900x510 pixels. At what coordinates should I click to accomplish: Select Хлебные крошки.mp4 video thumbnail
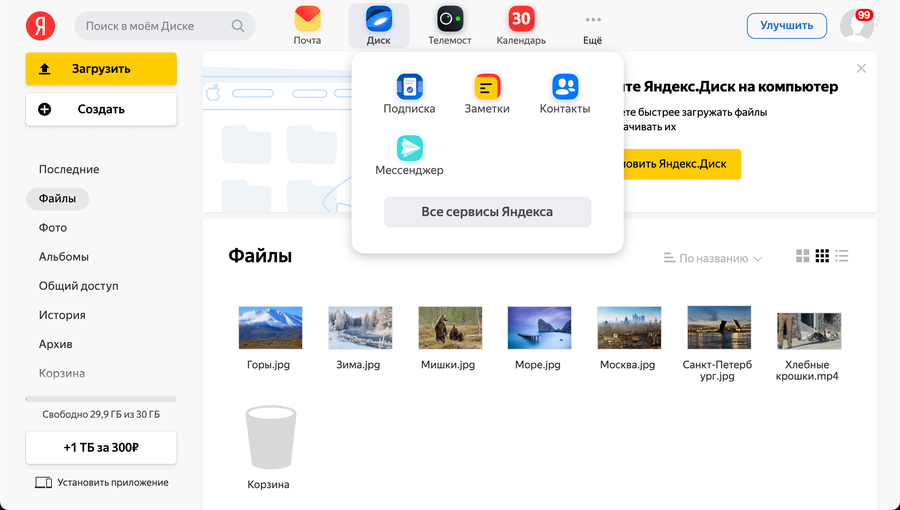[x=809, y=331]
